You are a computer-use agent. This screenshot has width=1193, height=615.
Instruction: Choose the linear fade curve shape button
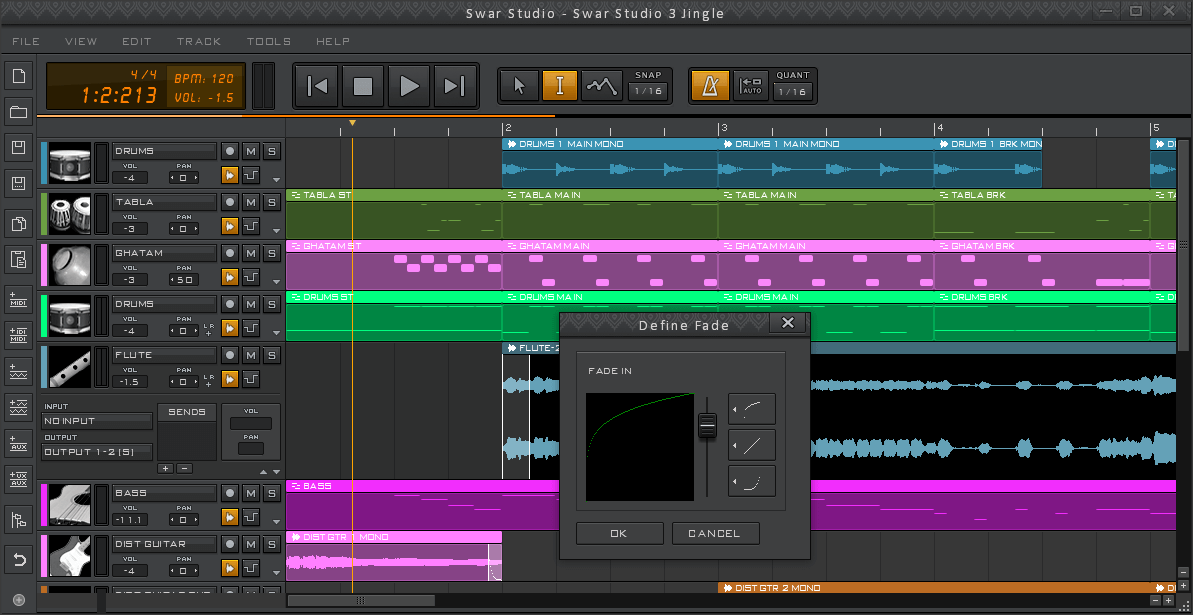tap(752, 445)
